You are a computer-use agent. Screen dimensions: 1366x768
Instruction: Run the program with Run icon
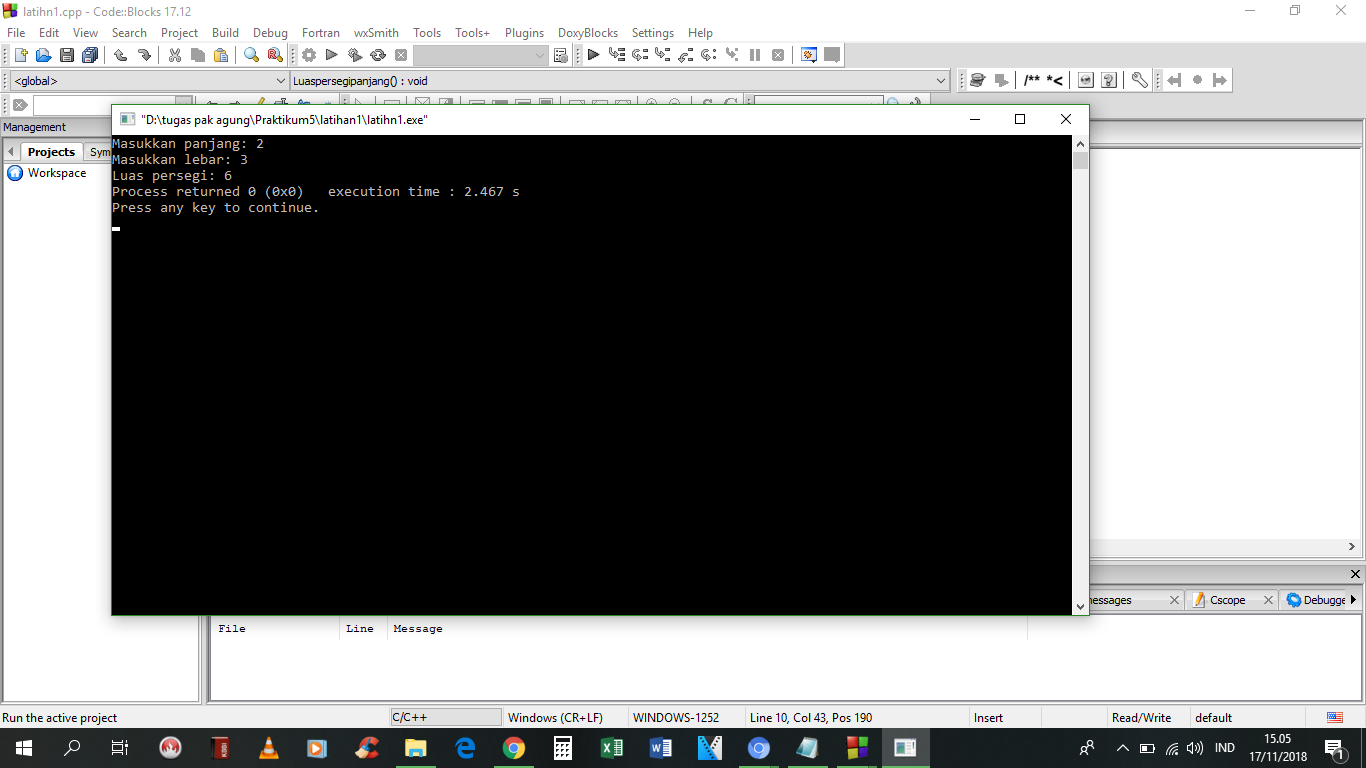[332, 55]
